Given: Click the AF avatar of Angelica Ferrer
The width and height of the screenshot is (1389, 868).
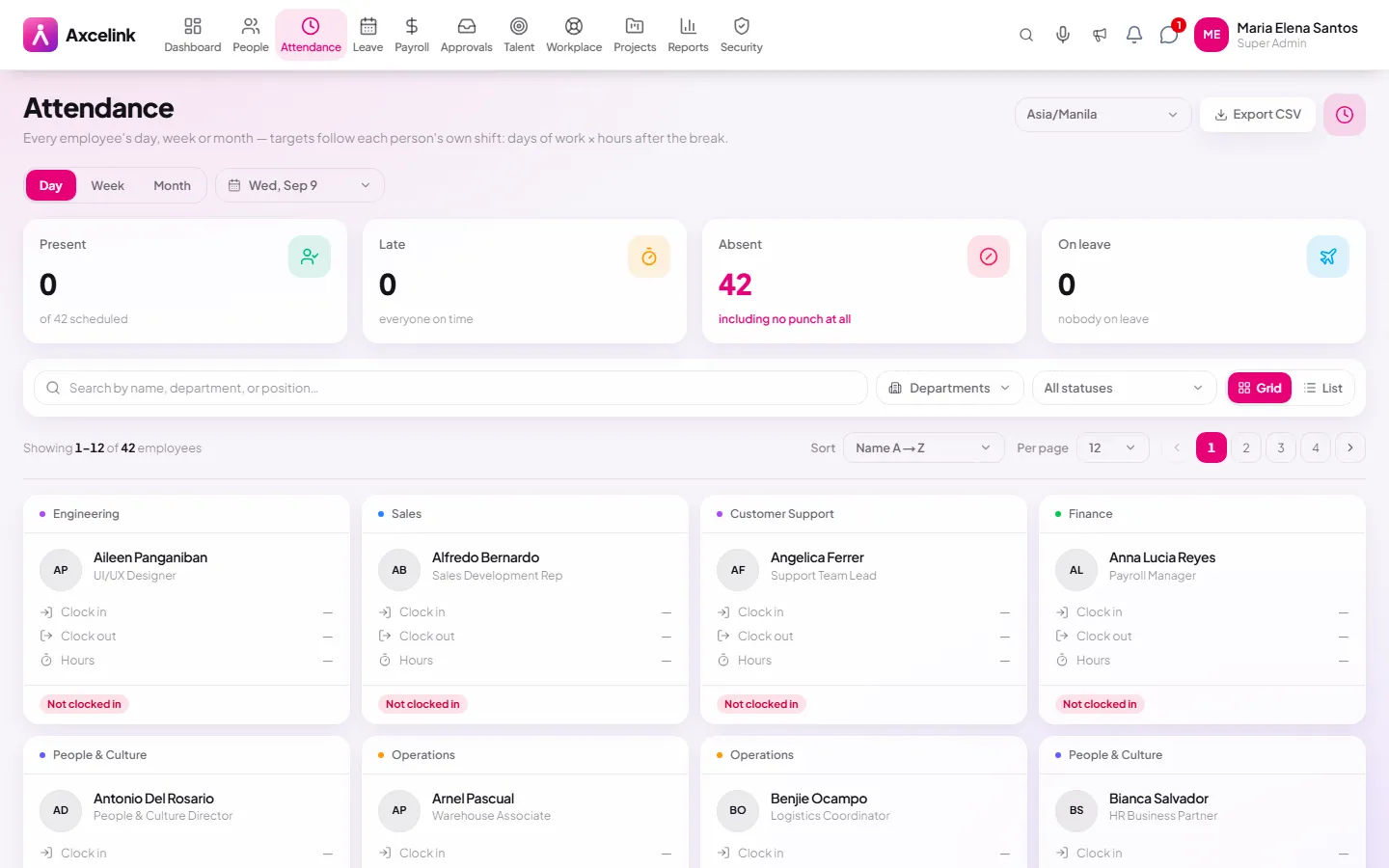Looking at the screenshot, I should coord(738,570).
